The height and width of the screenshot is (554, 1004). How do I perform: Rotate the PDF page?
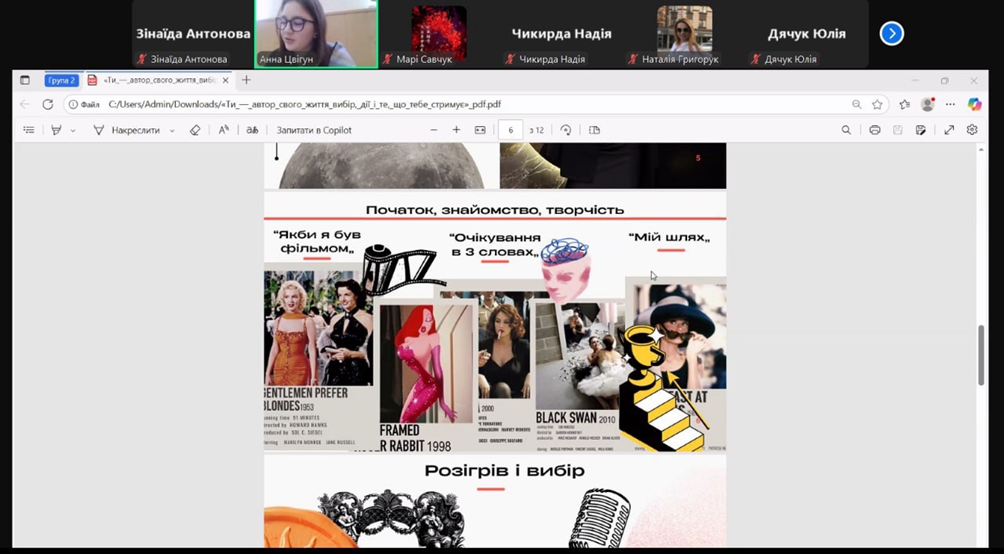(x=566, y=130)
